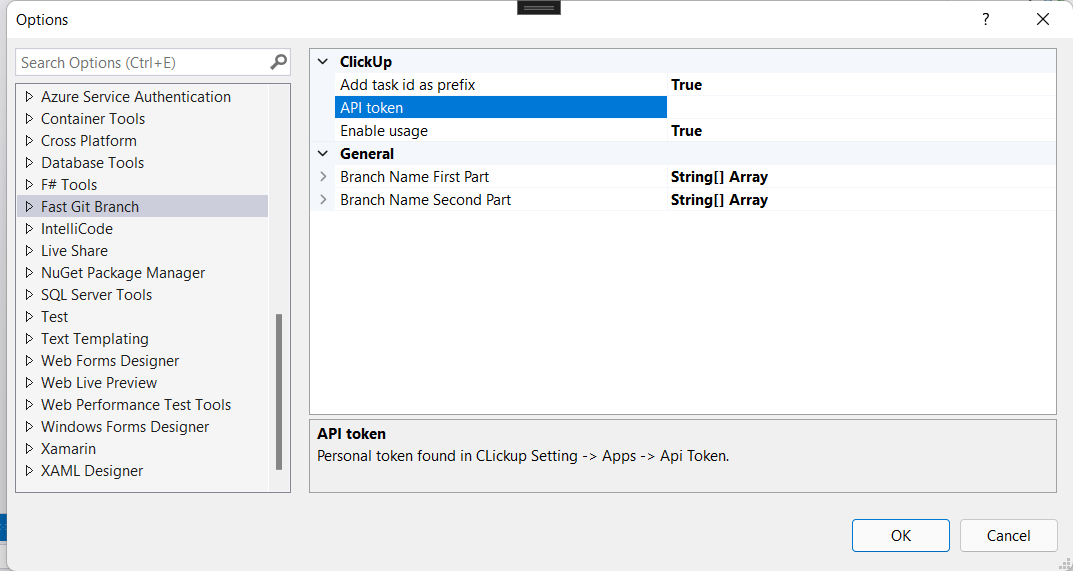This screenshot has width=1073, height=571.
Task: Expand the Cross Platform node
Action: pyautogui.click(x=29, y=141)
